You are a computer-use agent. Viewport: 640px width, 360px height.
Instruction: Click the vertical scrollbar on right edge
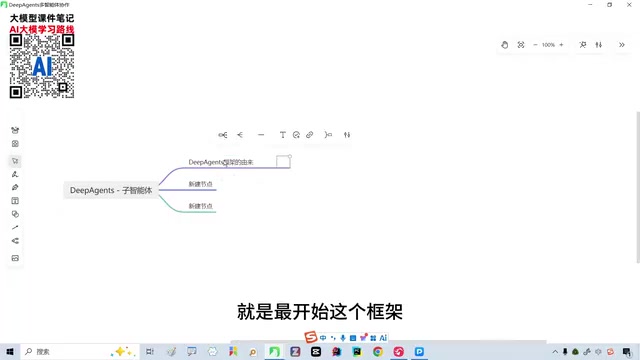tap(638, 187)
